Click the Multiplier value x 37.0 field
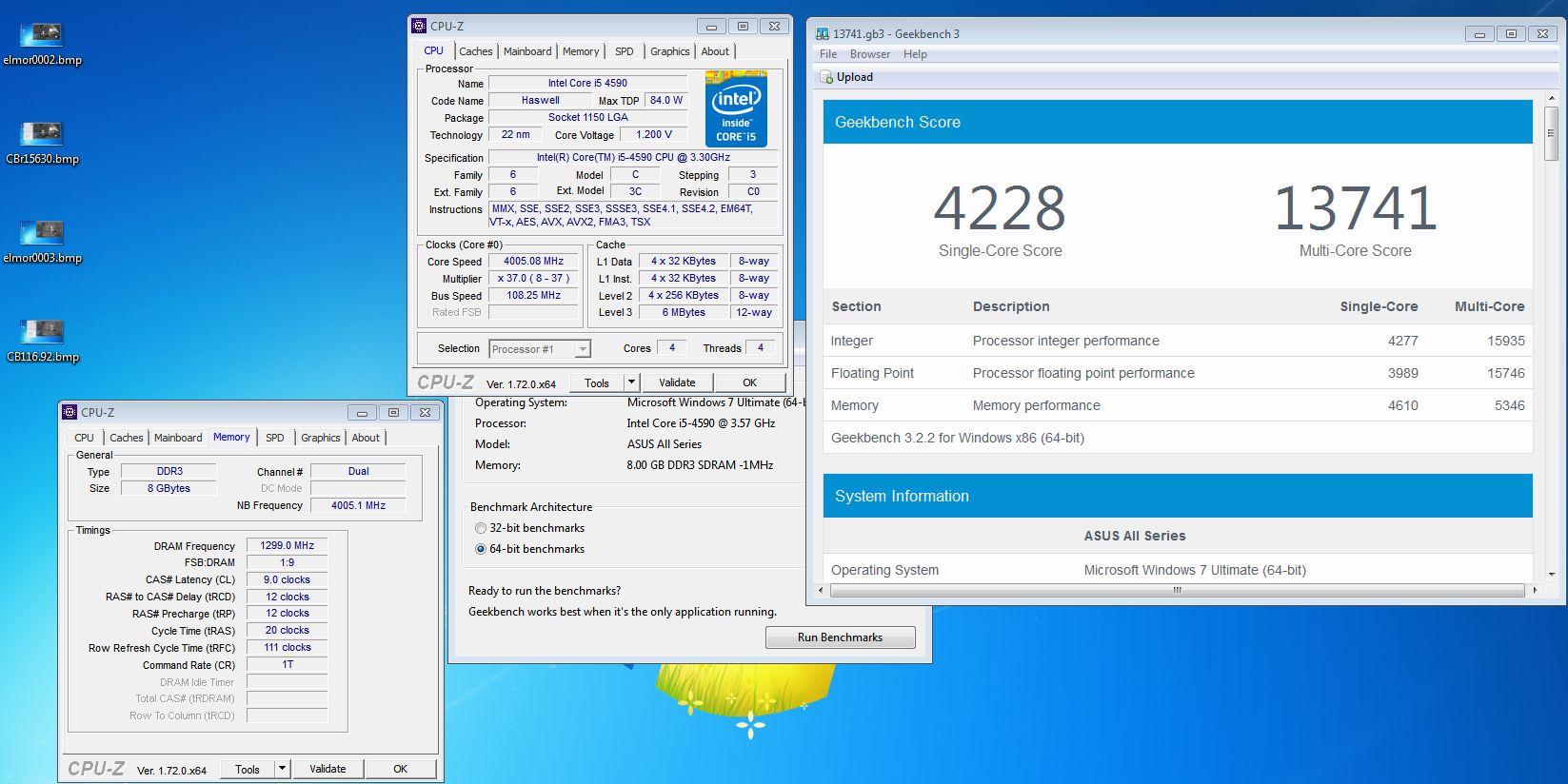 pyautogui.click(x=533, y=278)
